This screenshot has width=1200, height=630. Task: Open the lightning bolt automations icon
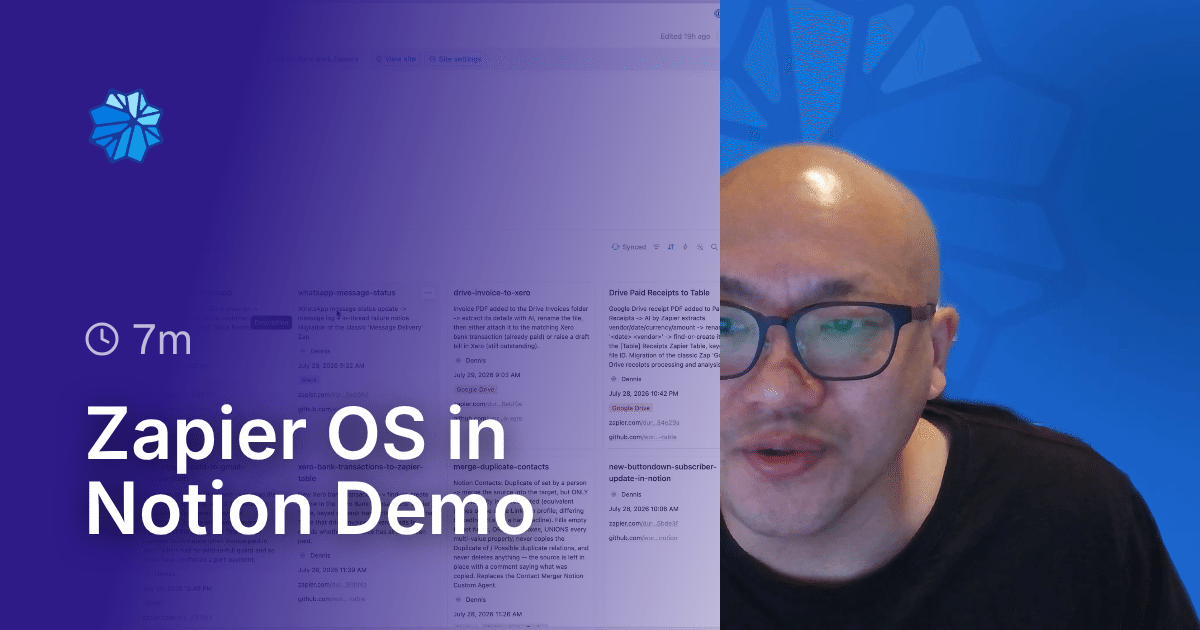pyautogui.click(x=685, y=247)
